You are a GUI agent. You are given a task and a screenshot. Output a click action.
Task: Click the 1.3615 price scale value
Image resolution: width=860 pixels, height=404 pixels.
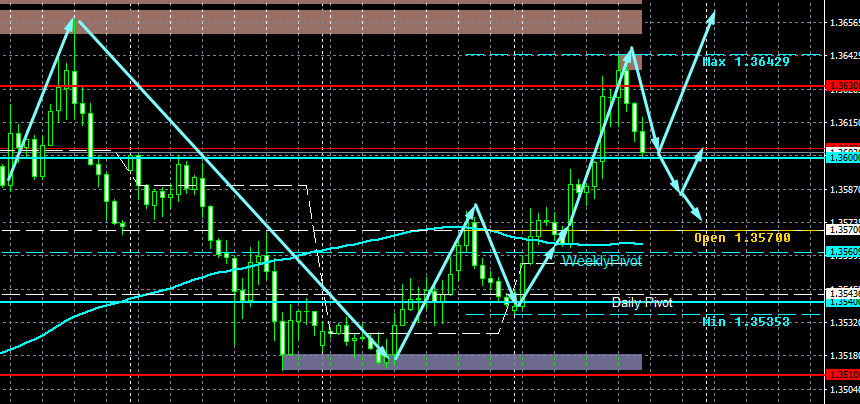click(x=845, y=123)
